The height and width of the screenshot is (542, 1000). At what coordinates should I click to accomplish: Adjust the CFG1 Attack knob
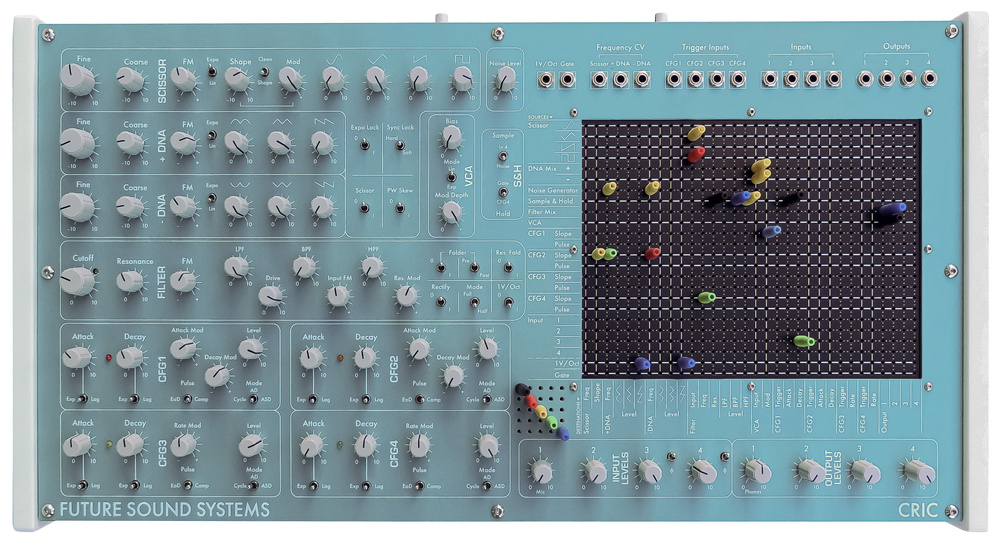point(79,357)
